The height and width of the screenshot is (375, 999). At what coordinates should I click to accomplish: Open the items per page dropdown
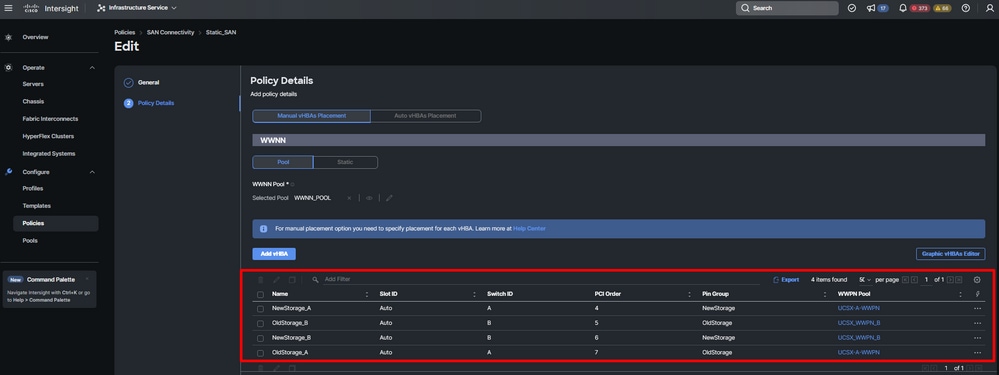point(865,279)
